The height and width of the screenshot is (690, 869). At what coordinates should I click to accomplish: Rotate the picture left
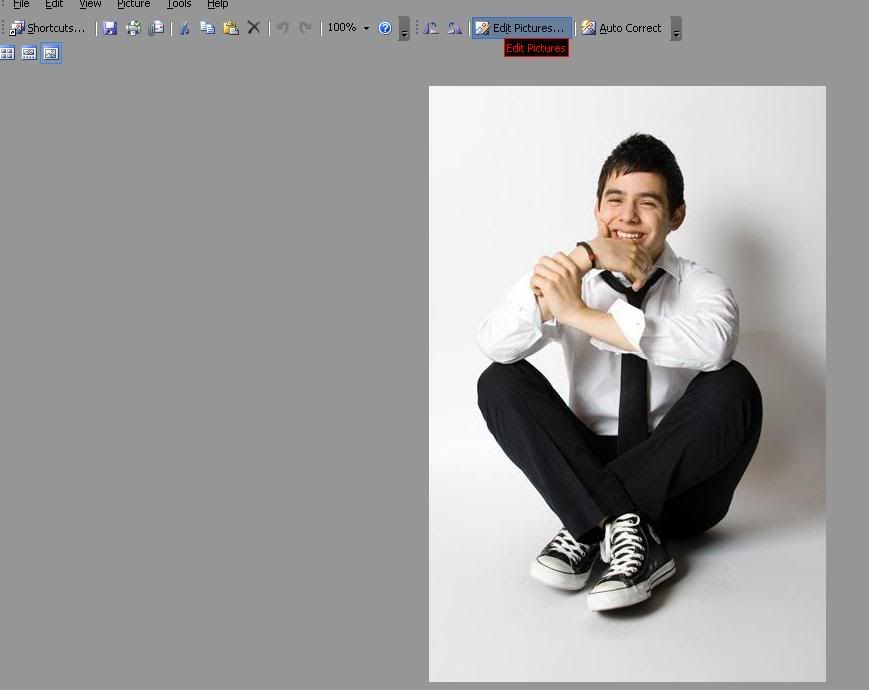pos(431,28)
